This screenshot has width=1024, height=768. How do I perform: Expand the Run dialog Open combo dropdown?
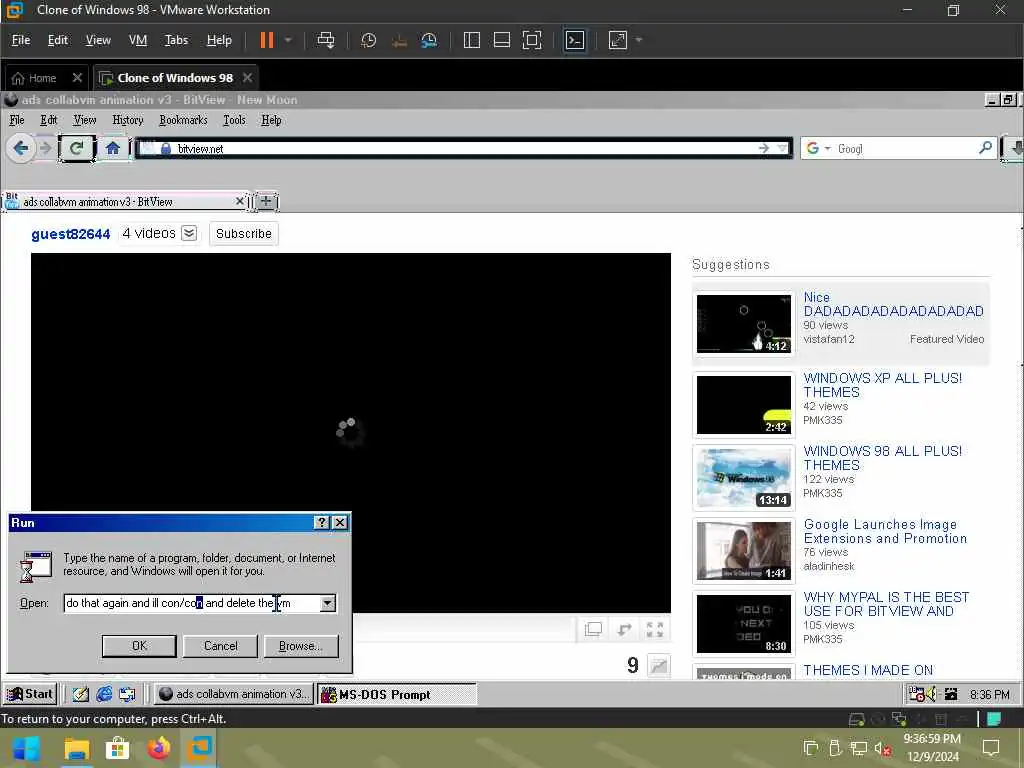(x=328, y=603)
